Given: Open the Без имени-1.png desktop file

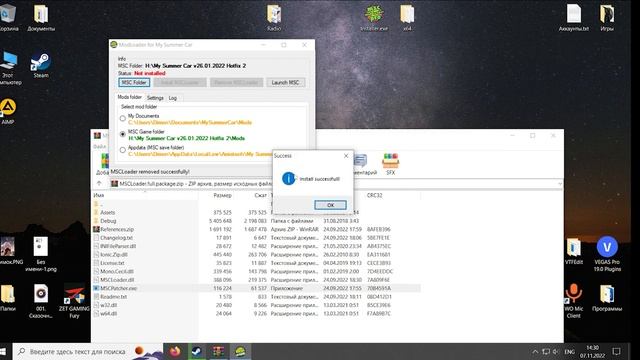Looking at the screenshot, I should pos(41,254).
